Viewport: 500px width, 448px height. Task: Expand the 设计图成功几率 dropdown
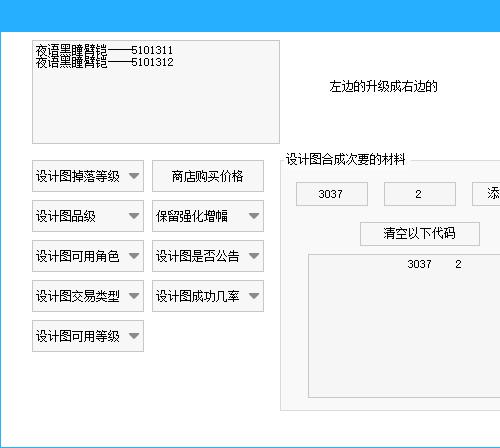(x=208, y=296)
